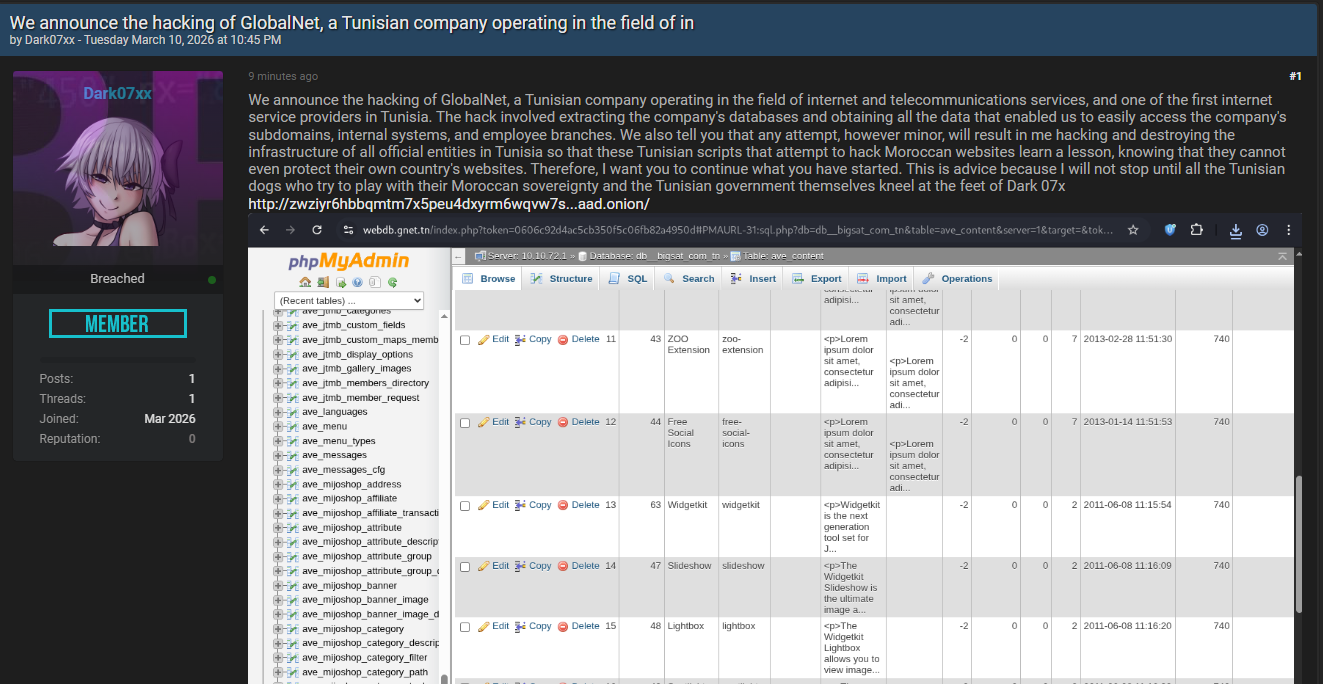Expand the ave_messages tree node

[278, 455]
